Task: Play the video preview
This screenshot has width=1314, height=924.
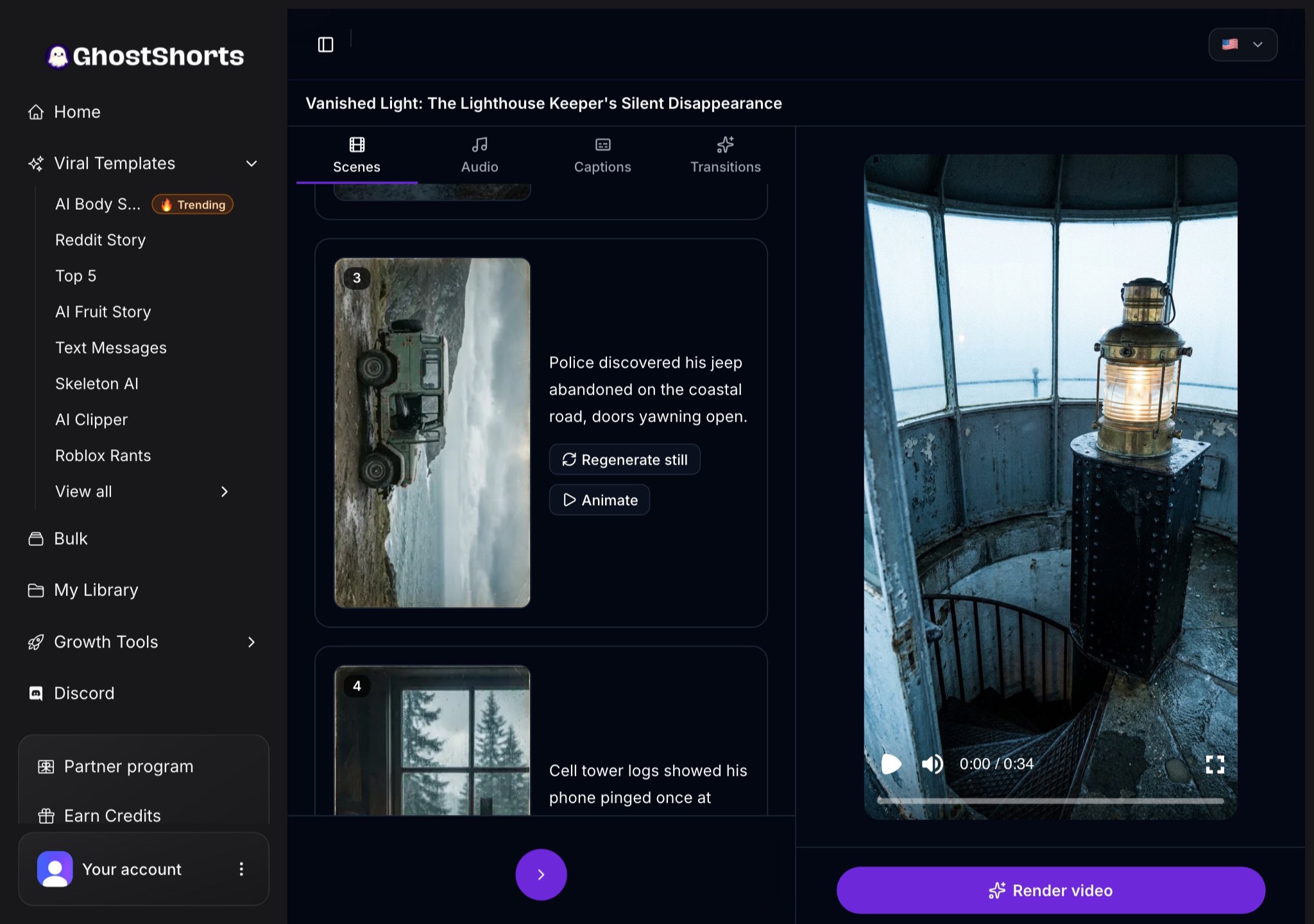Action: coord(891,764)
